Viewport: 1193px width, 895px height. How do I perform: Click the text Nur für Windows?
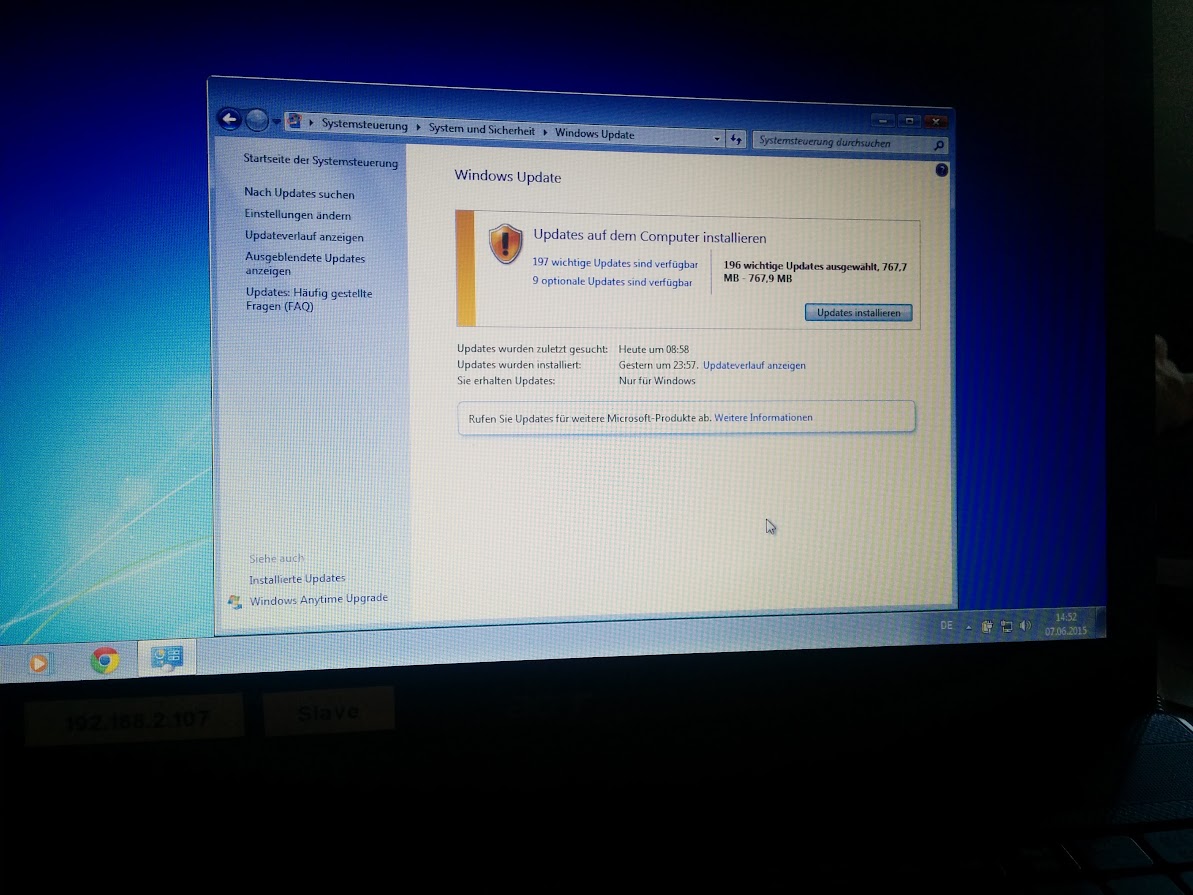657,381
